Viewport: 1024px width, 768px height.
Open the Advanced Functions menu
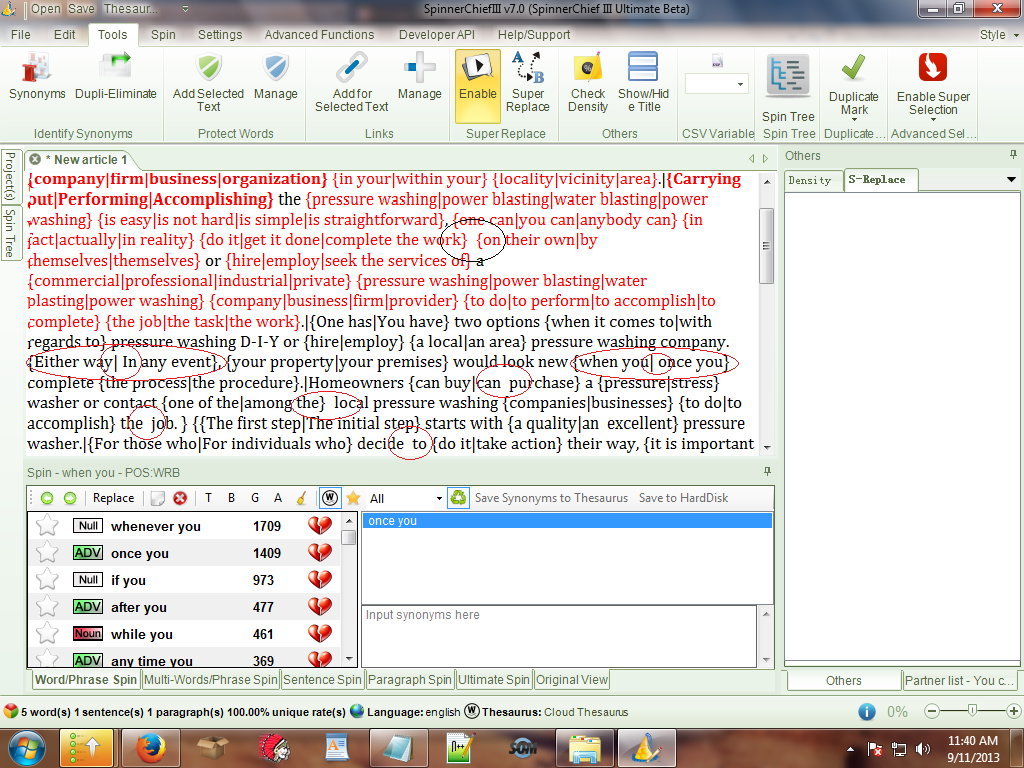(x=320, y=34)
